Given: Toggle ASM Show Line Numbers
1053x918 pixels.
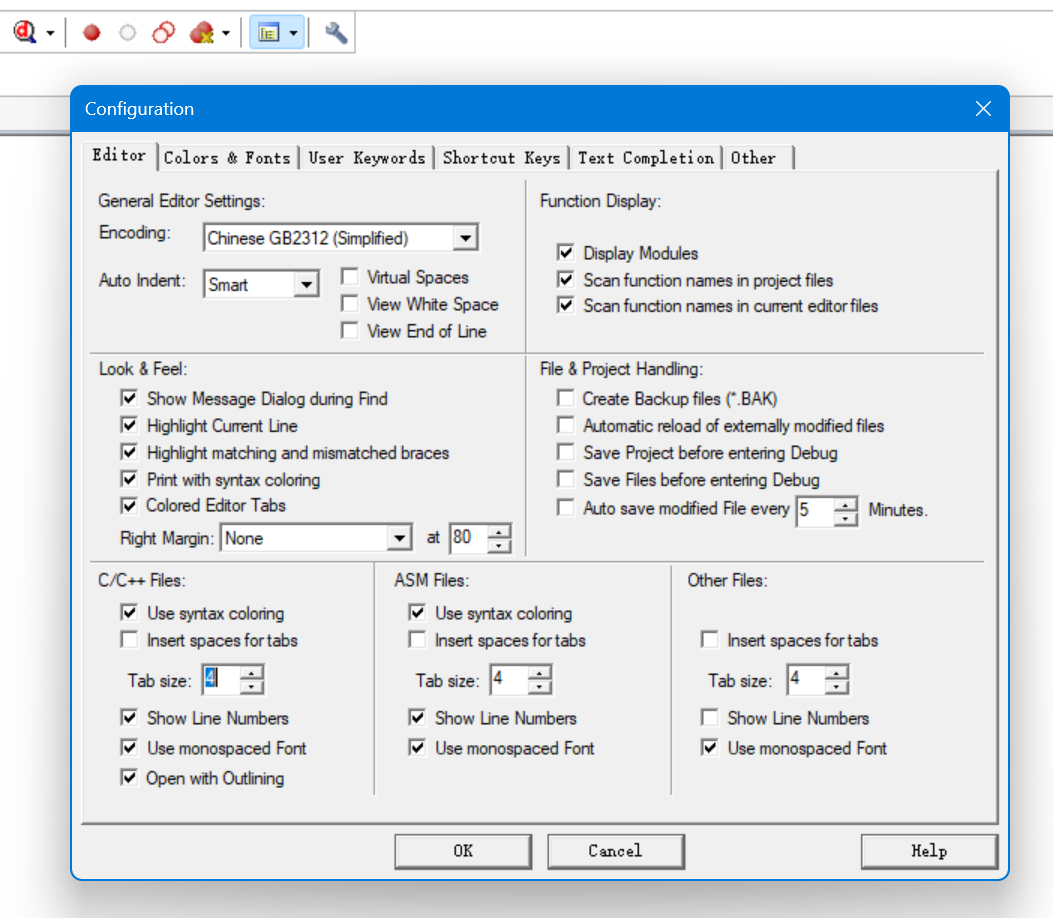Looking at the screenshot, I should [417, 717].
